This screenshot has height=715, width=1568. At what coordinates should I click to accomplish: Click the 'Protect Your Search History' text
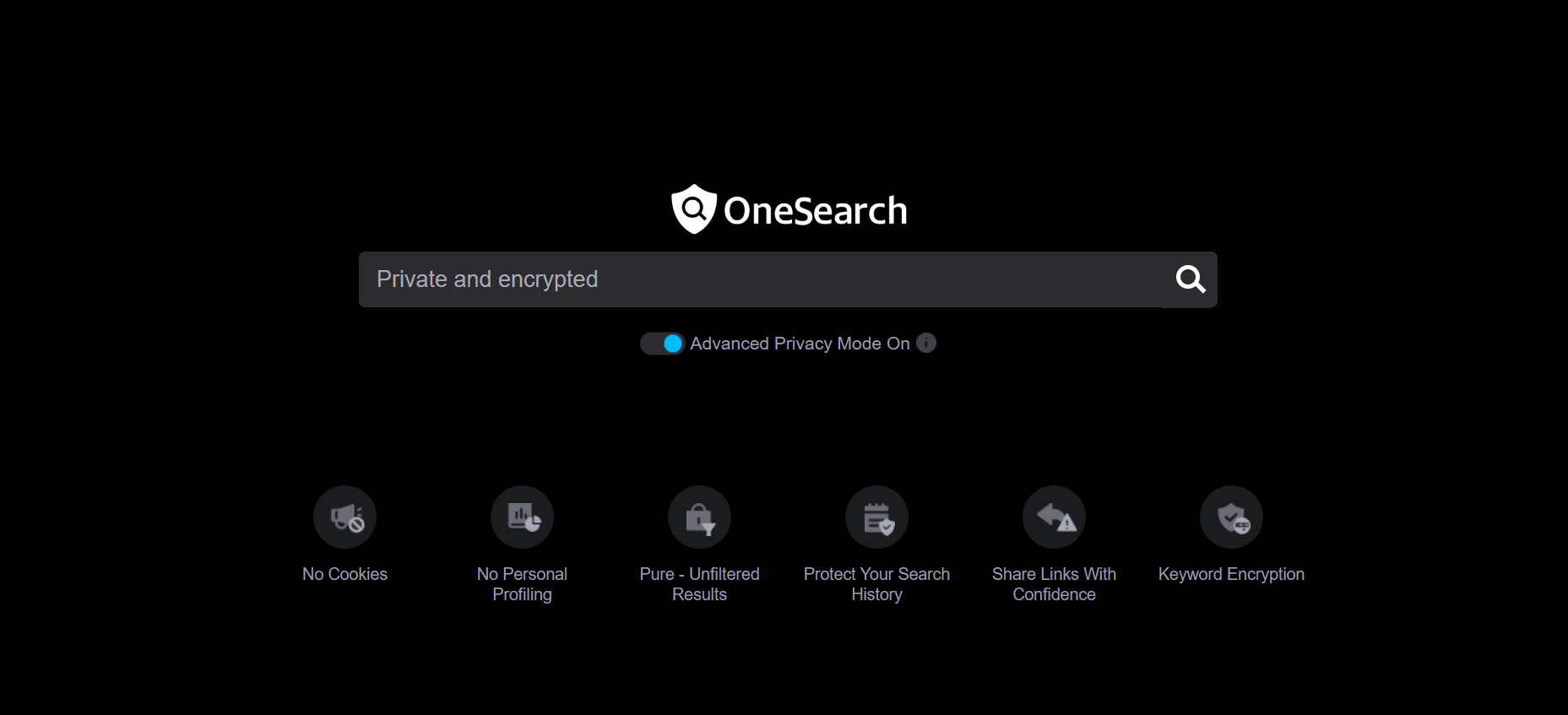point(877,584)
